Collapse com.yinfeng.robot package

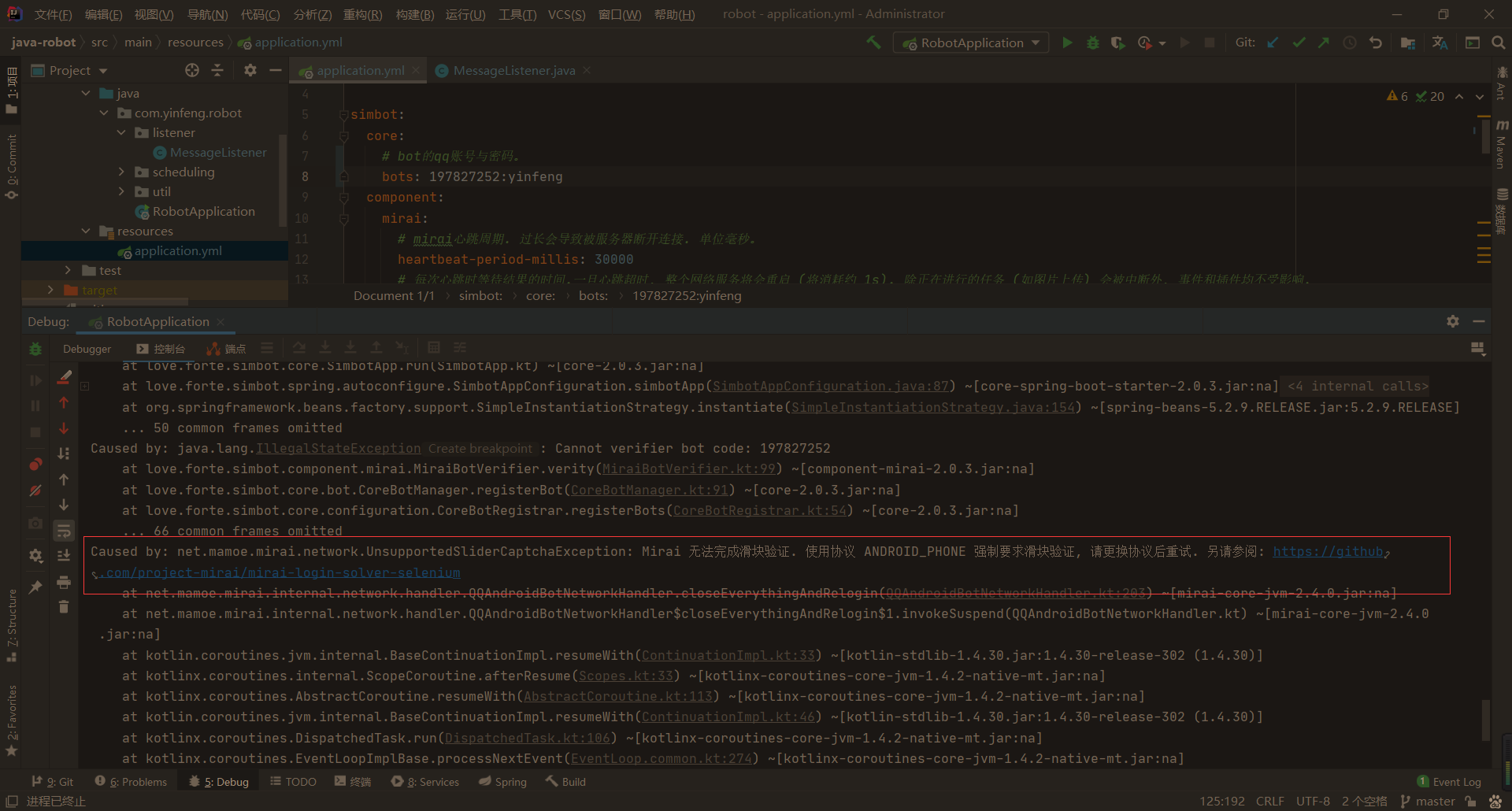pos(103,113)
